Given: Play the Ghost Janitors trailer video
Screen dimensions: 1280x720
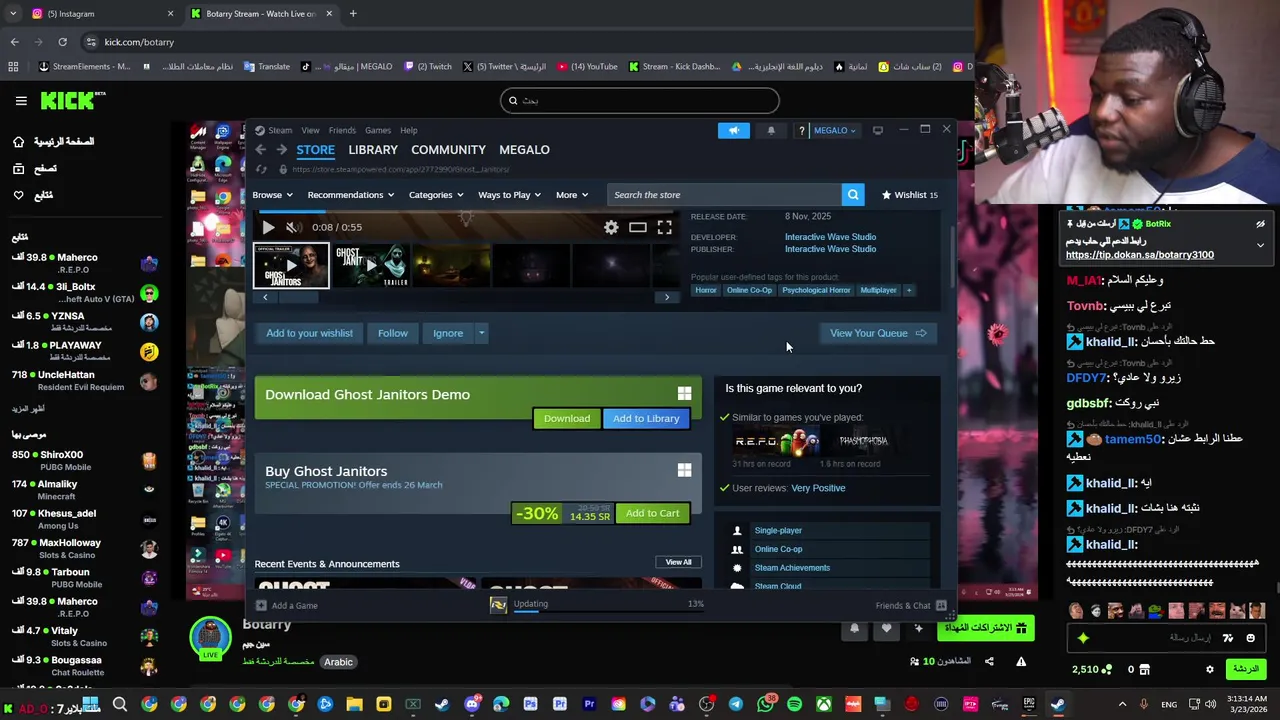Looking at the screenshot, I should [x=268, y=227].
